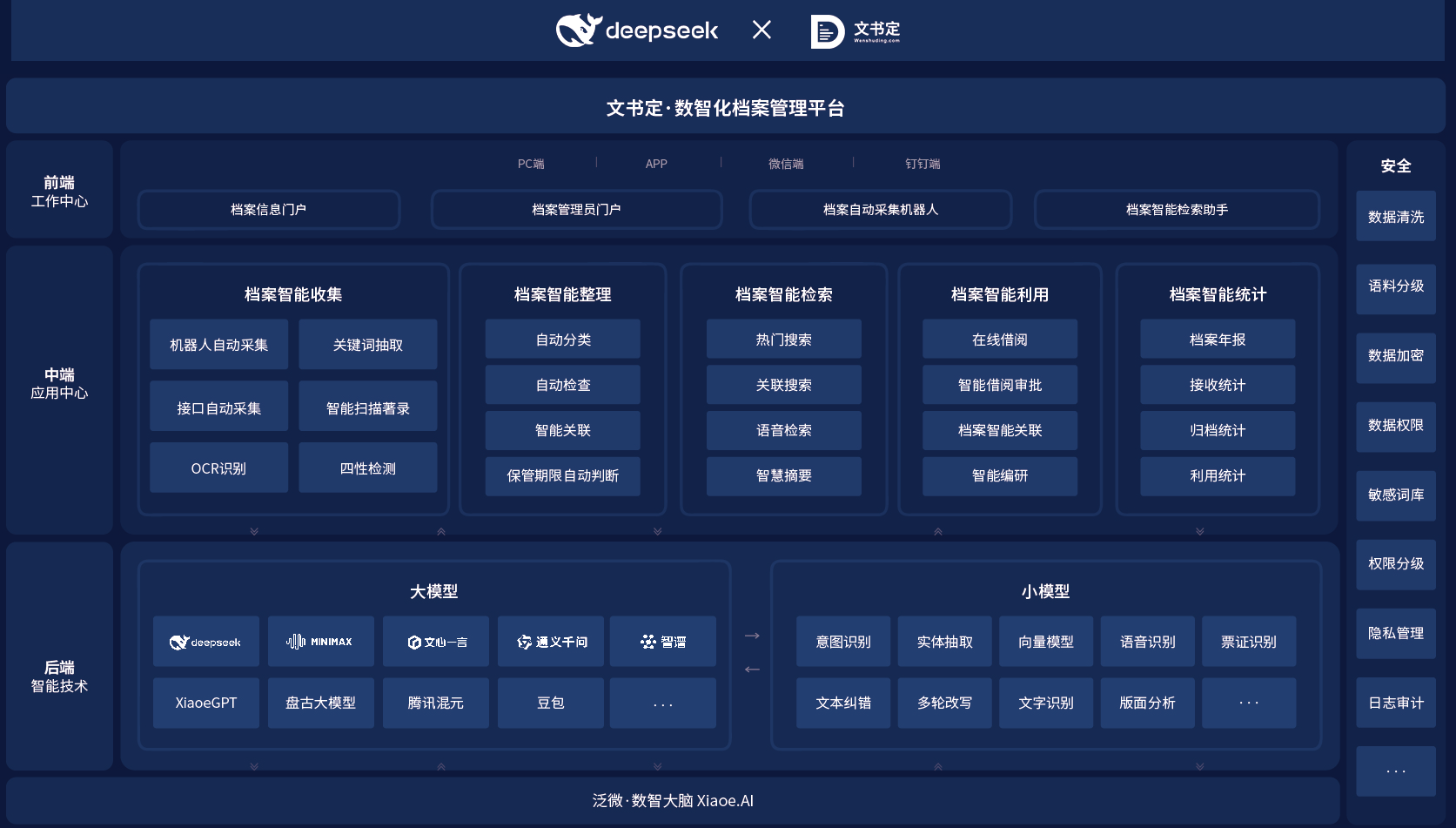Open 文字识别
This screenshot has width=1456, height=828.
pos(1046,703)
